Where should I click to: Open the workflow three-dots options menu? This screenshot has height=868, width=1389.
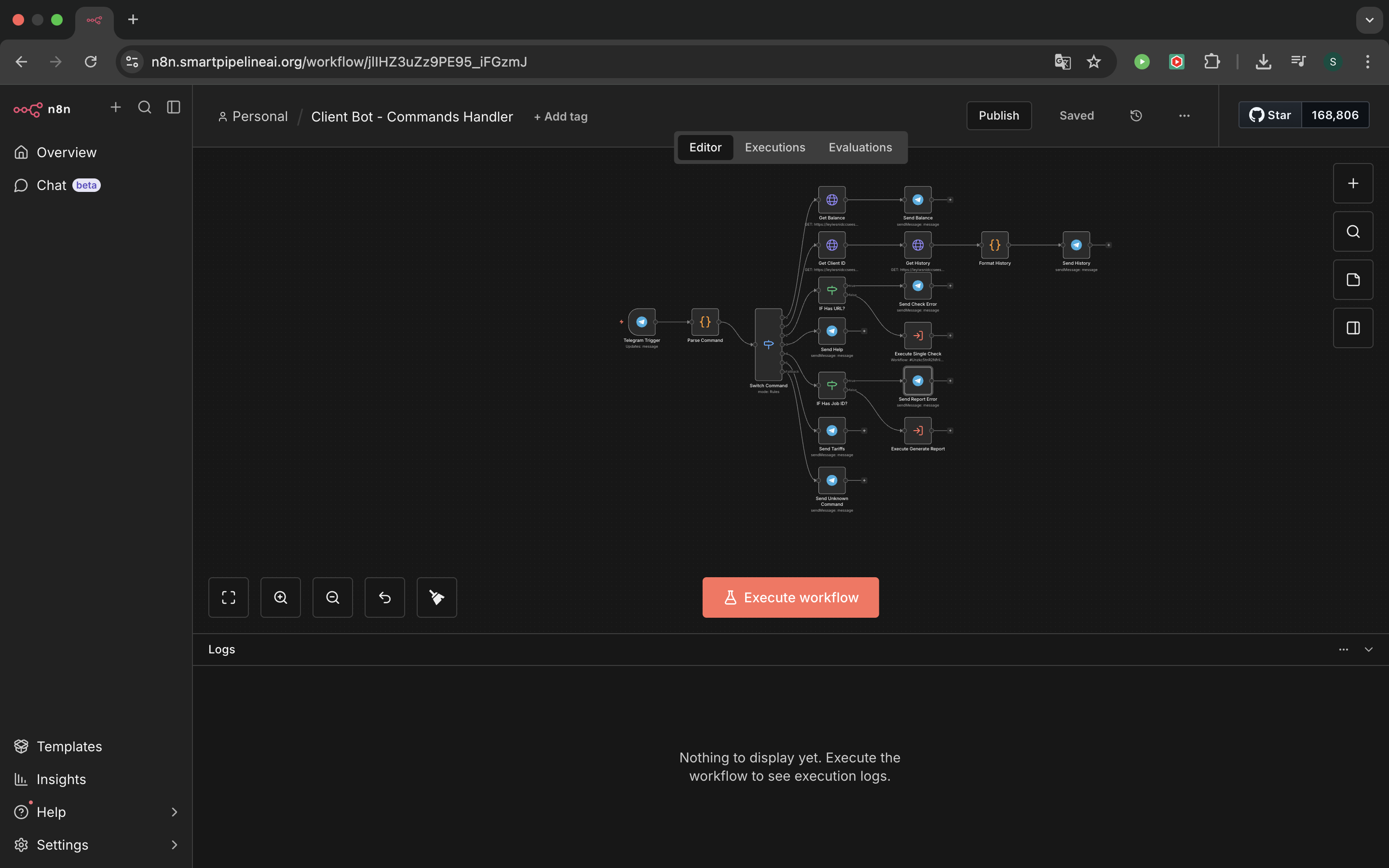click(1184, 116)
